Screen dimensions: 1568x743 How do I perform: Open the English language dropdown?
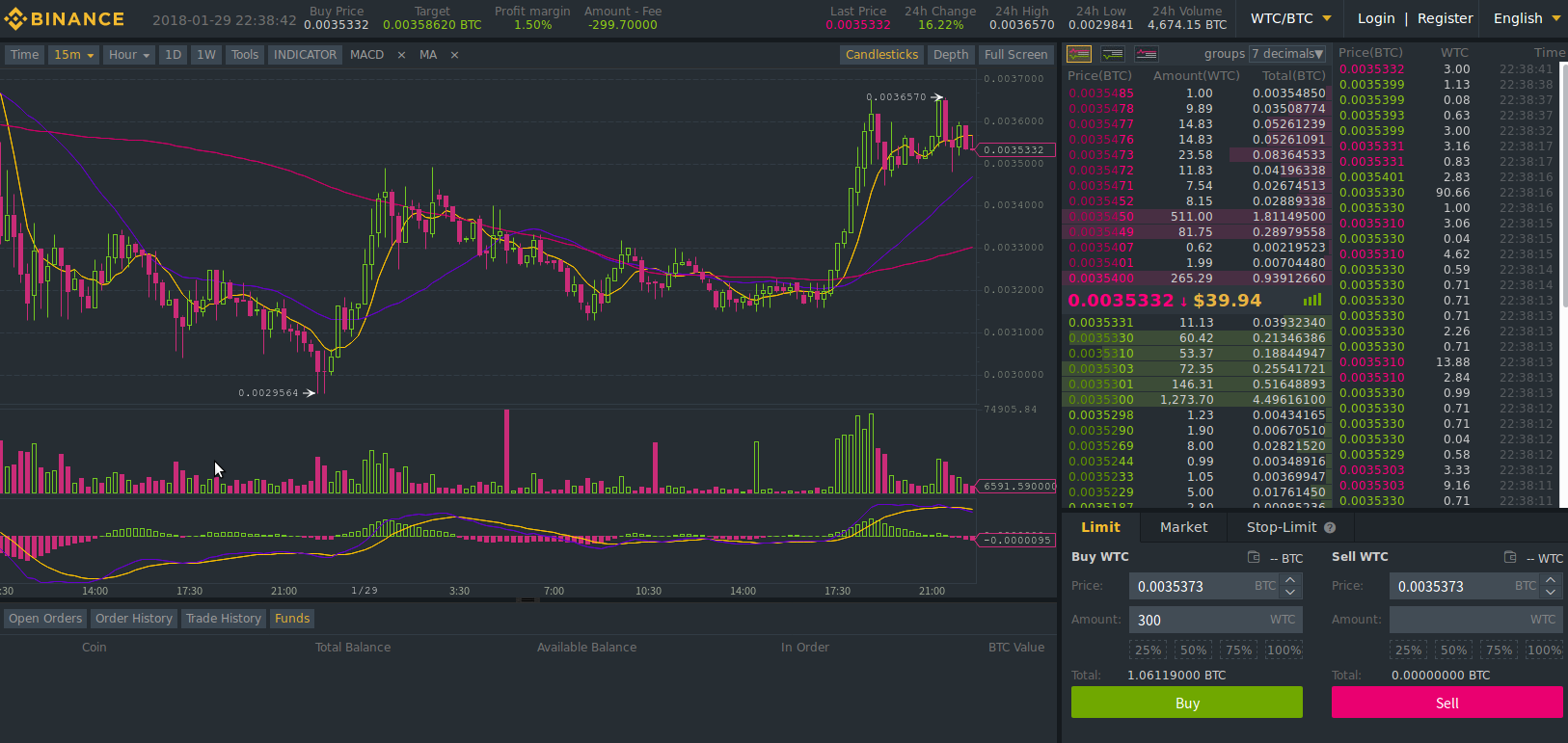point(1527,18)
